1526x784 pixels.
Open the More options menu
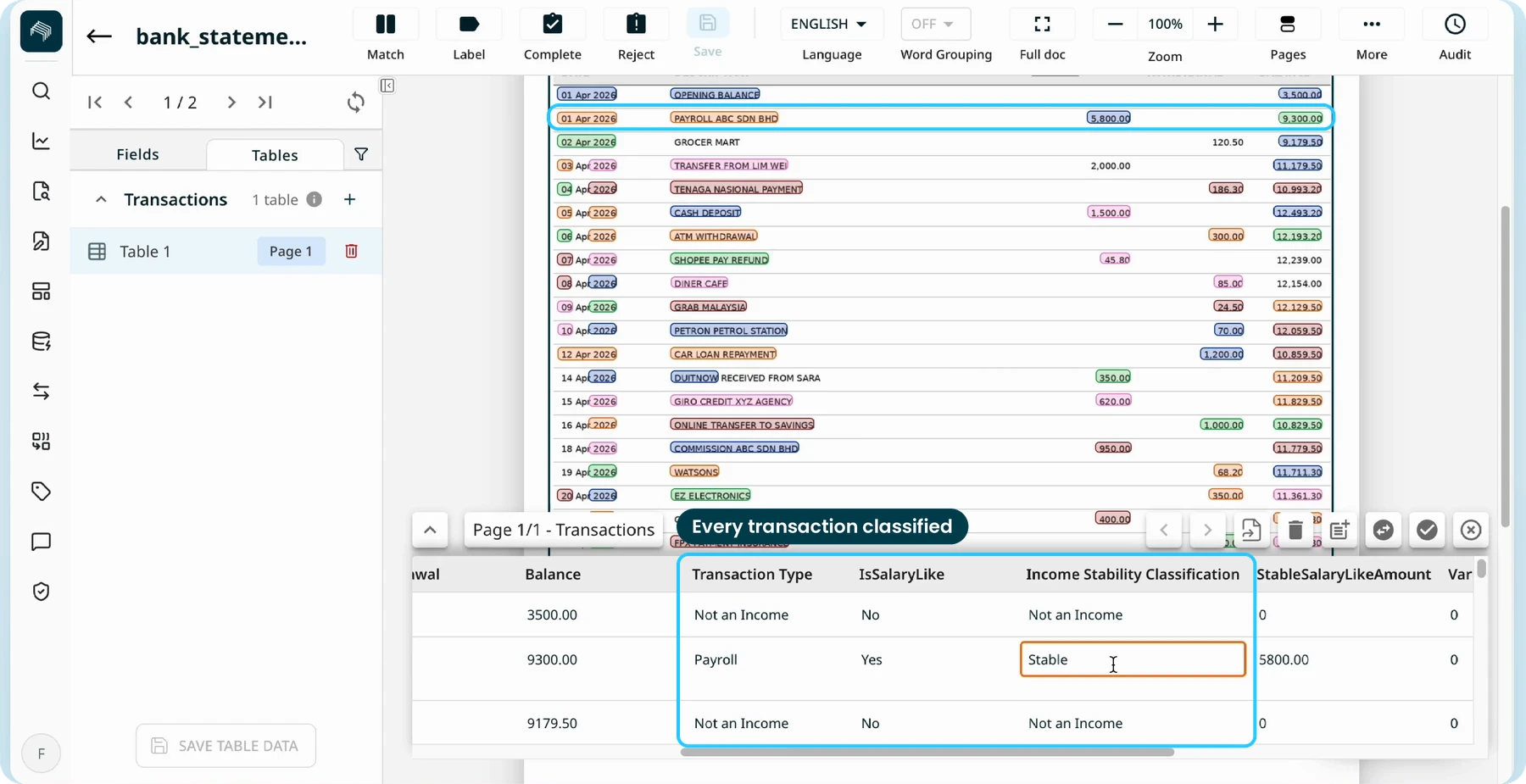pos(1371,25)
